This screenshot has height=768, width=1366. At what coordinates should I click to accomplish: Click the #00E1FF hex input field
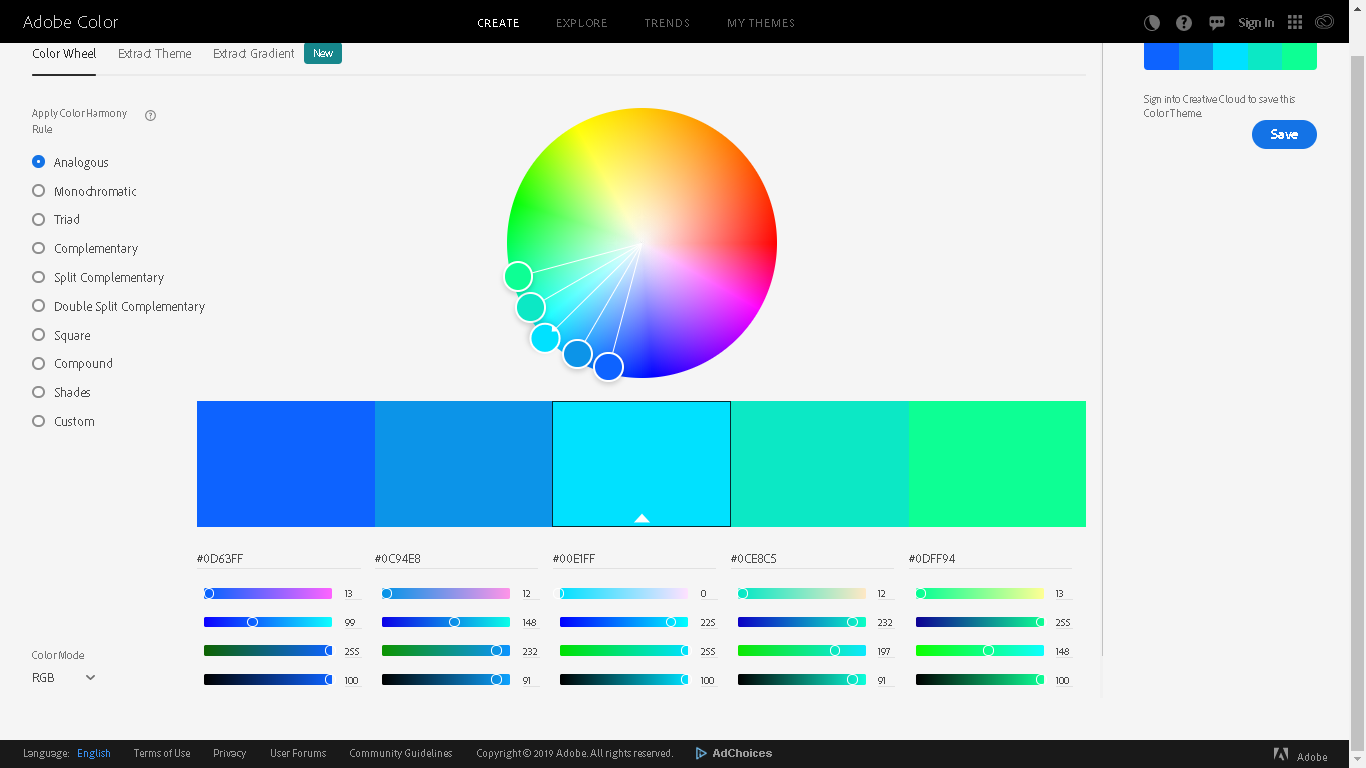click(x=635, y=559)
